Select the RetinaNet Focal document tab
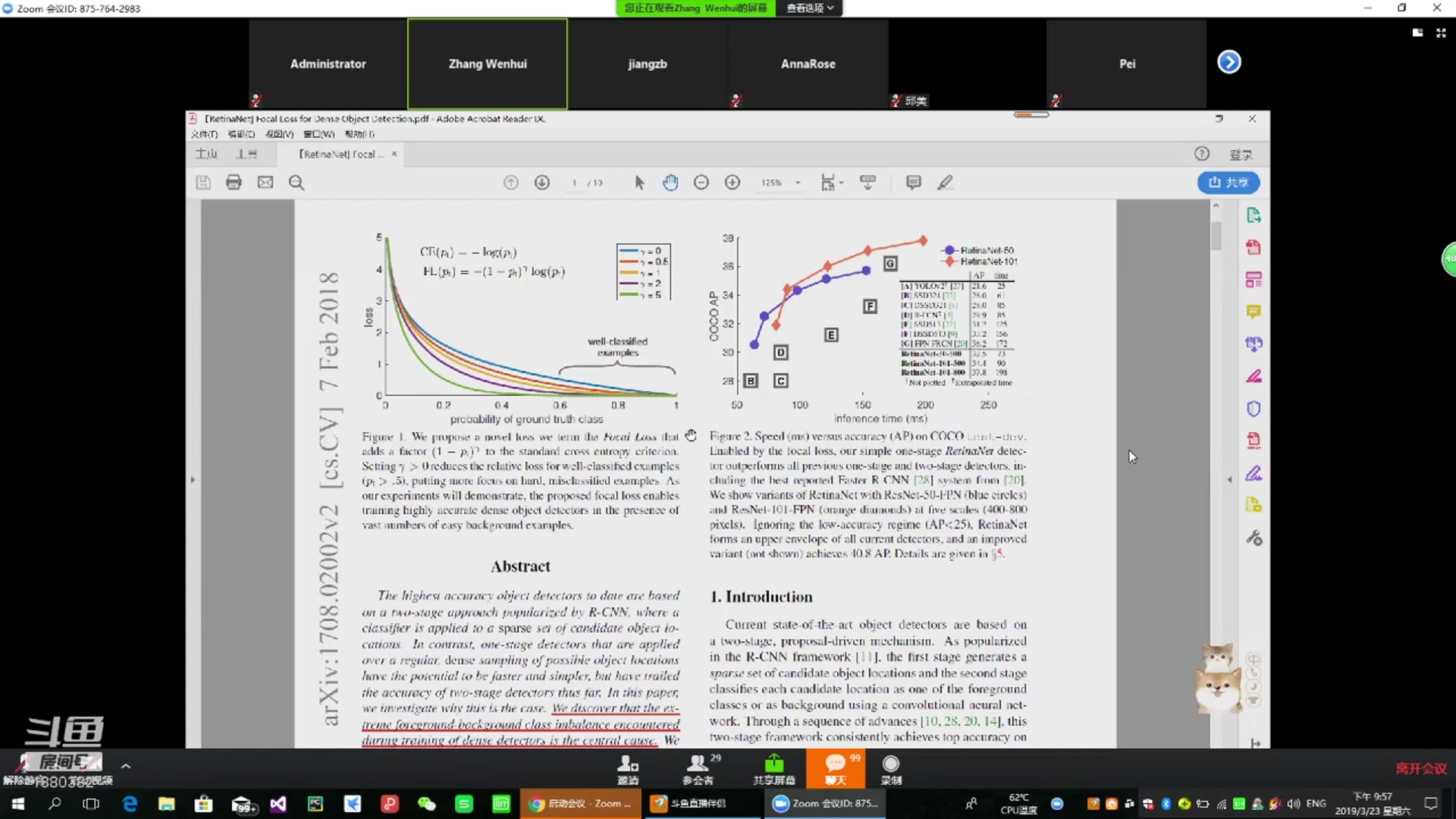This screenshot has height=819, width=1456. point(337,154)
